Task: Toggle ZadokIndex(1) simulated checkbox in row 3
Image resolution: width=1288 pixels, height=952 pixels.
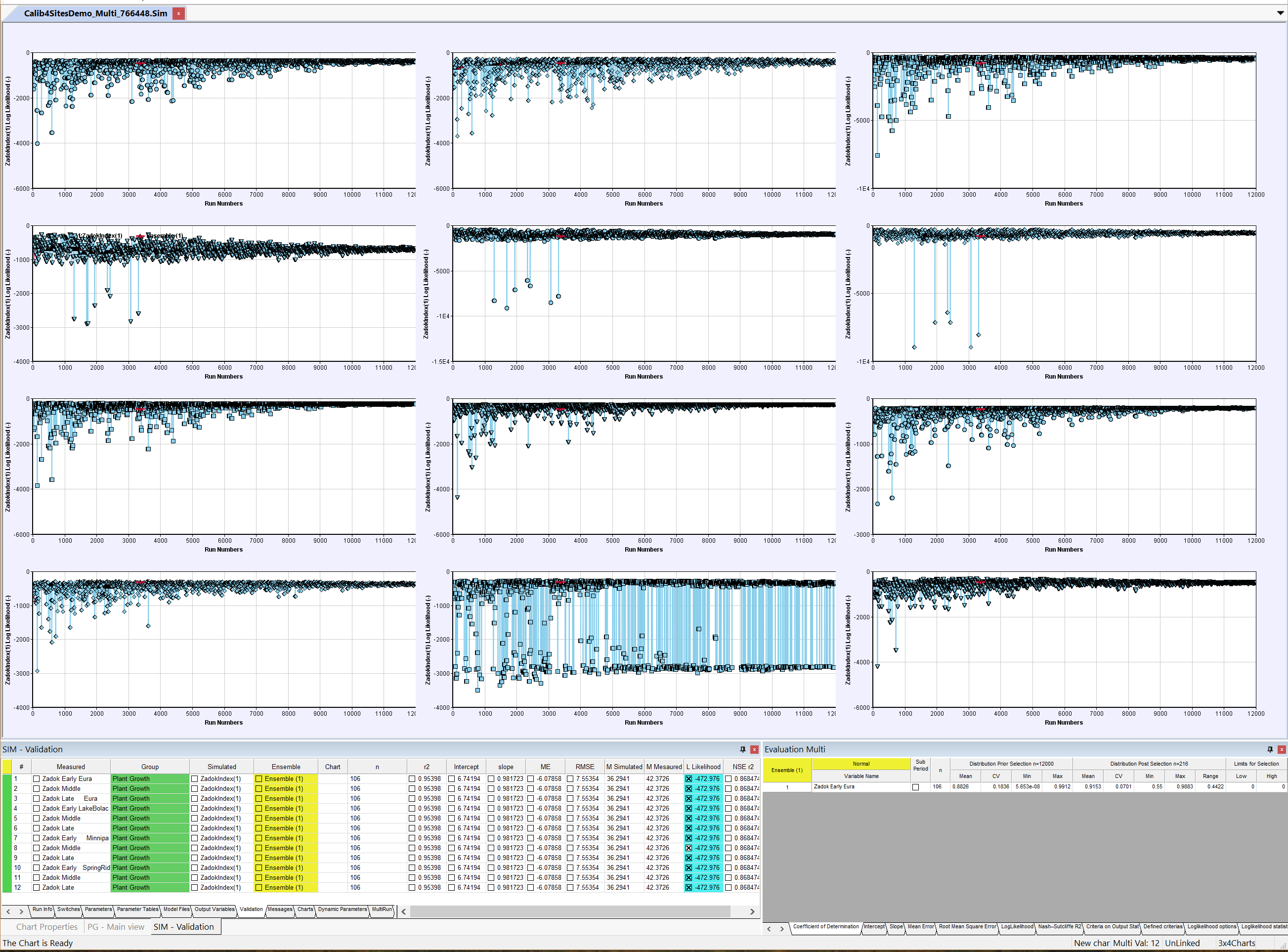Action: click(x=195, y=799)
